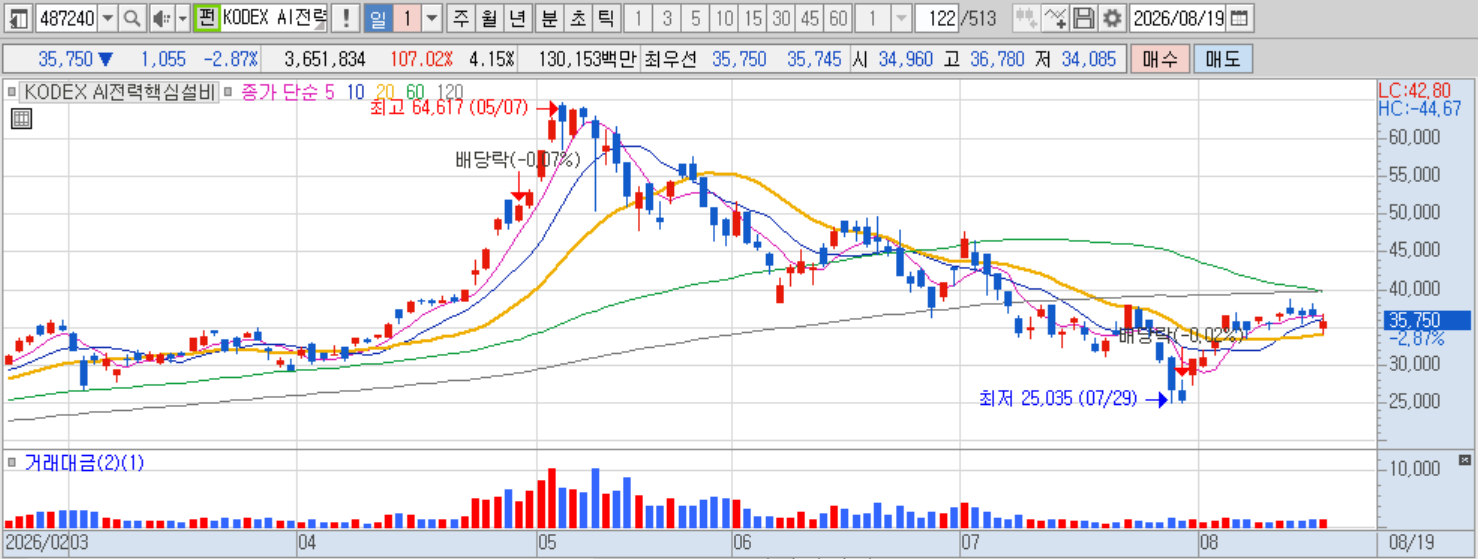Click the add indicator line icon
Screen dimensions: 1478x559
(1055, 18)
